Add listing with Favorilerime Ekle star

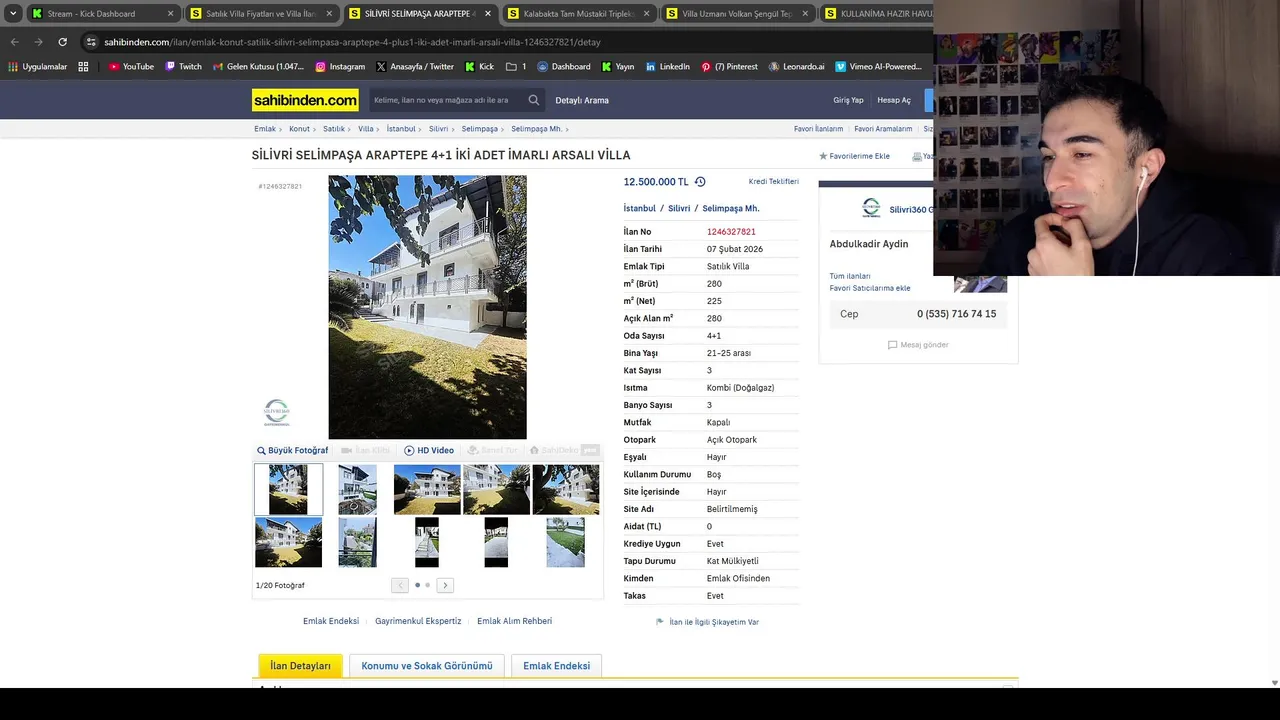tap(855, 156)
